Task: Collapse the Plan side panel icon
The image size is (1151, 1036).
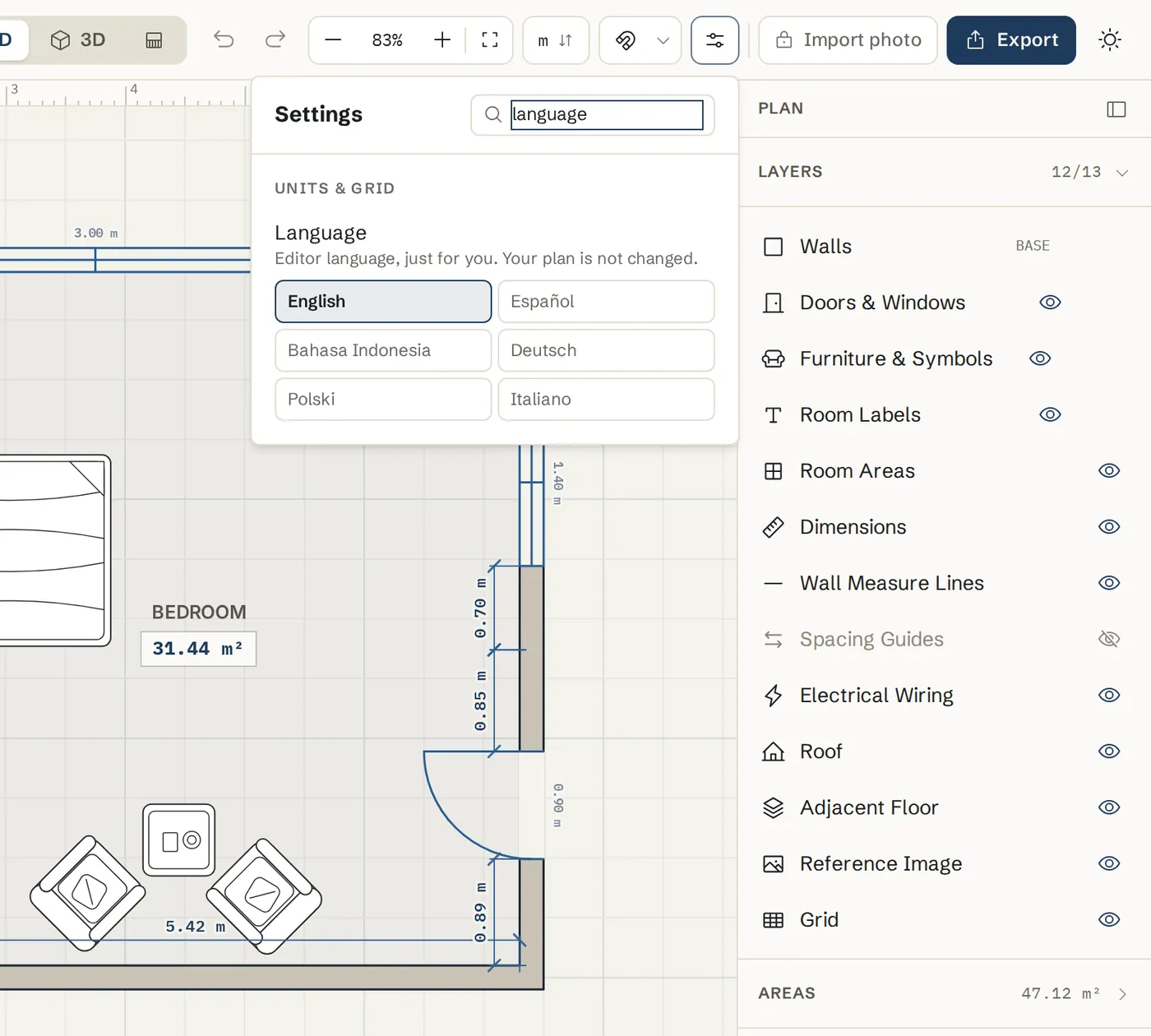Action: click(1116, 109)
